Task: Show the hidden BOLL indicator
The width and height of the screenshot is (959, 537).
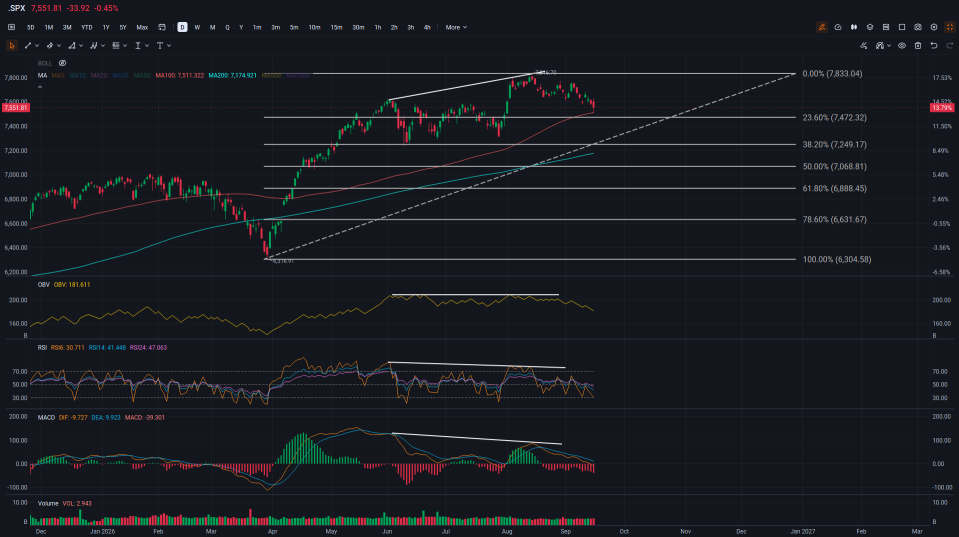Action: pos(62,64)
